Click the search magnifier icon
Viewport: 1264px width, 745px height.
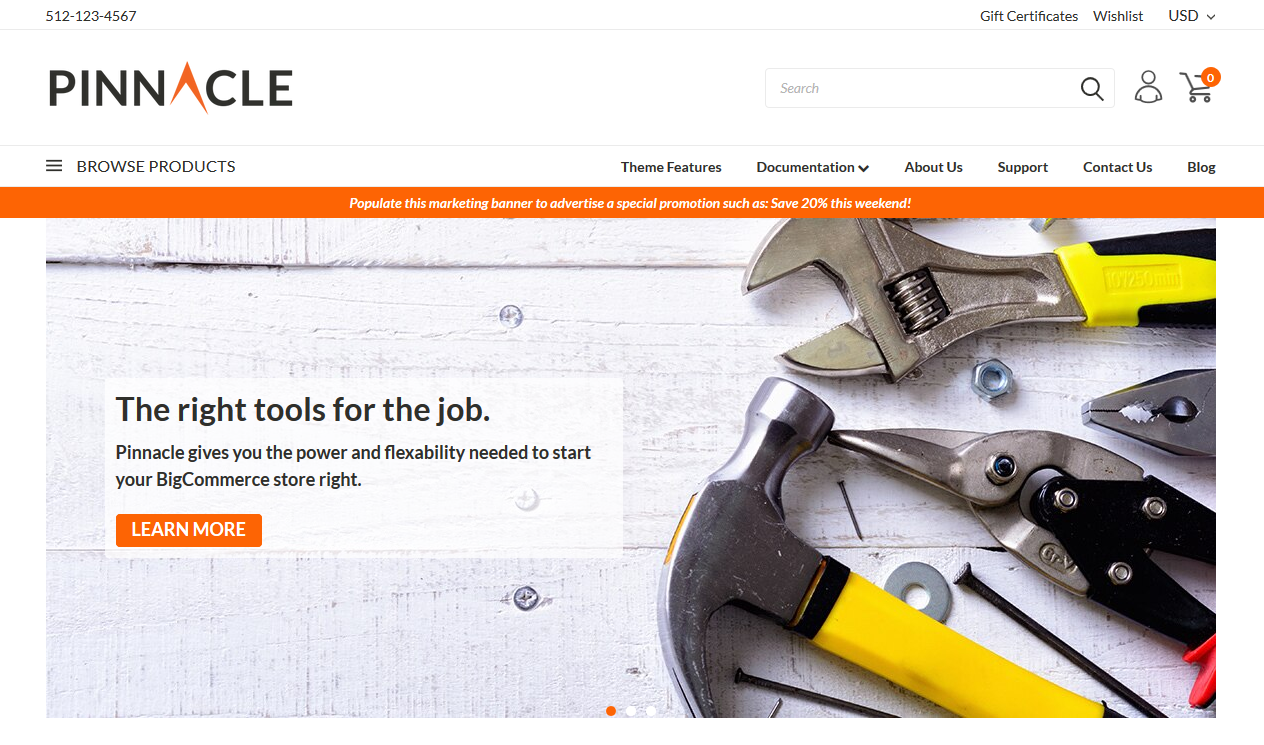click(1092, 88)
